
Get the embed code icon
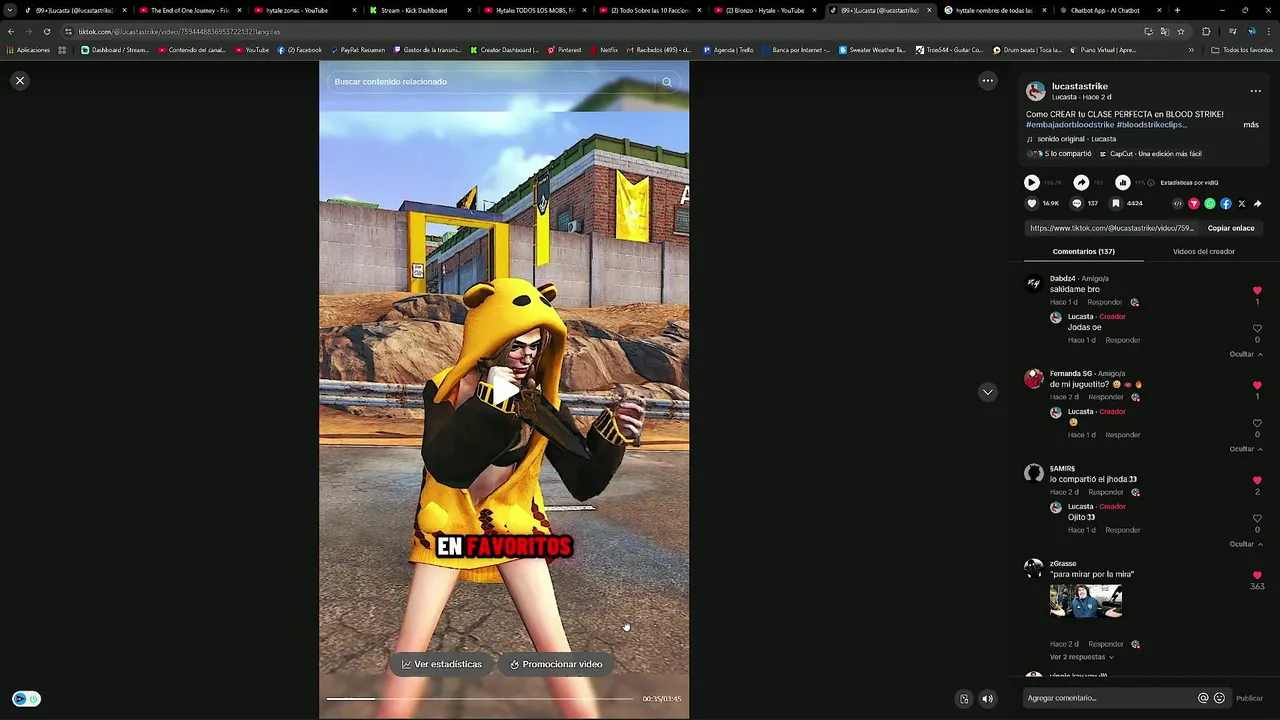(x=1178, y=203)
